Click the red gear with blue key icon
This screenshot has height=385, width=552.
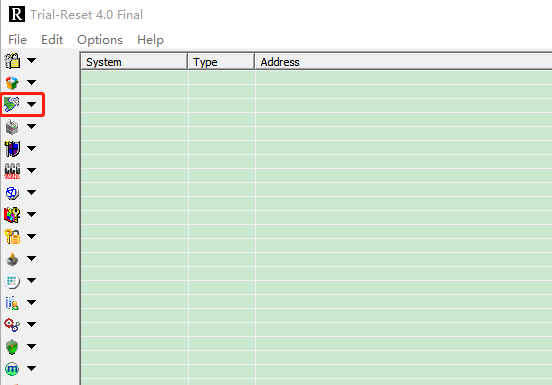(x=12, y=324)
